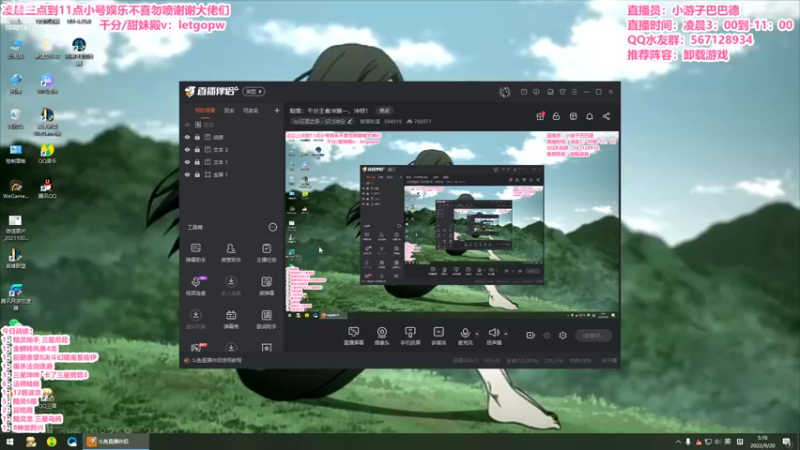Click the popularity count 766971
Viewport: 800px width, 450px height.
coord(422,121)
